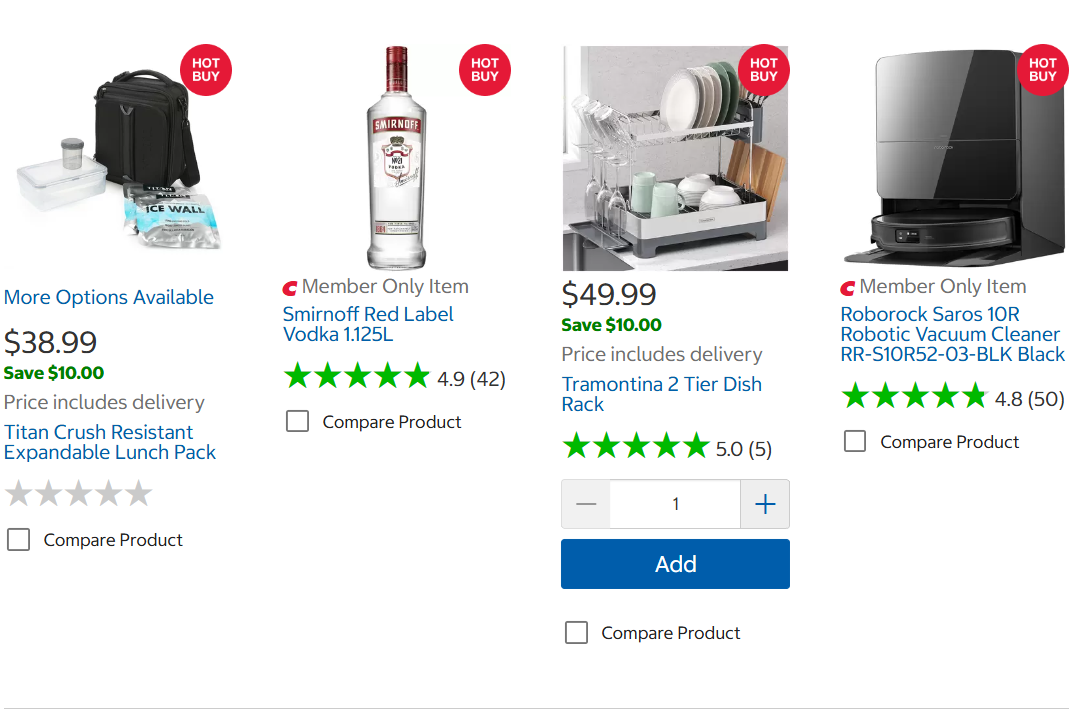
Task: Open More Options Available link
Action: point(109,297)
